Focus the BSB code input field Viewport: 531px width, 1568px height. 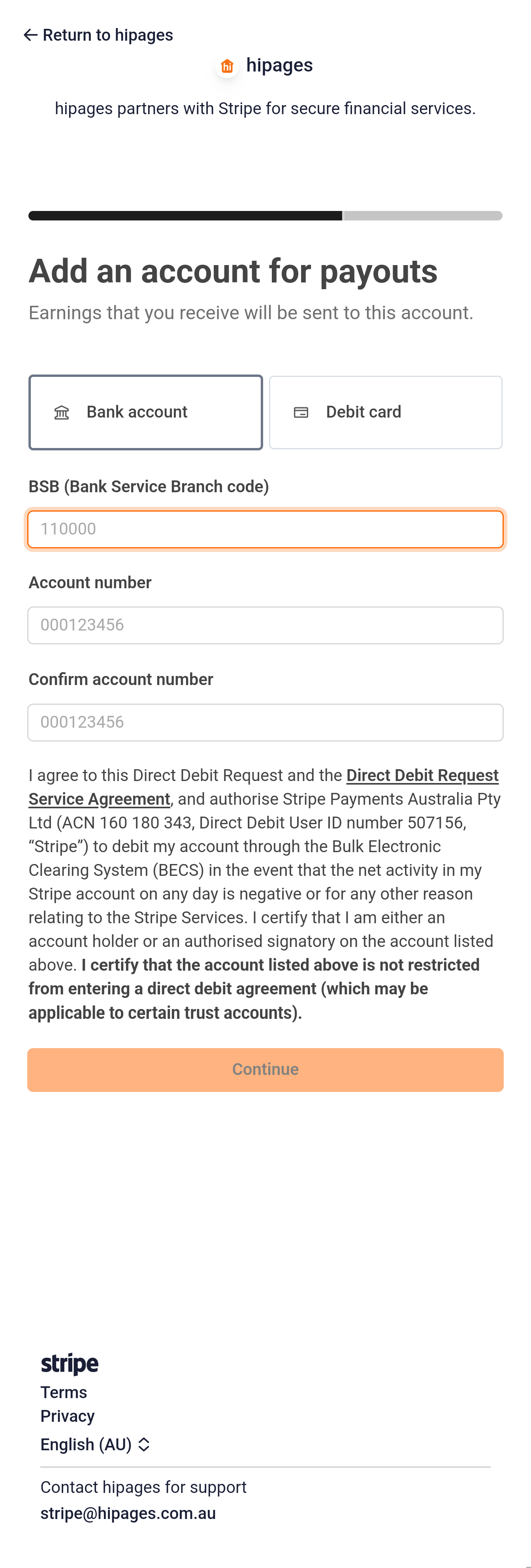pyautogui.click(x=265, y=529)
